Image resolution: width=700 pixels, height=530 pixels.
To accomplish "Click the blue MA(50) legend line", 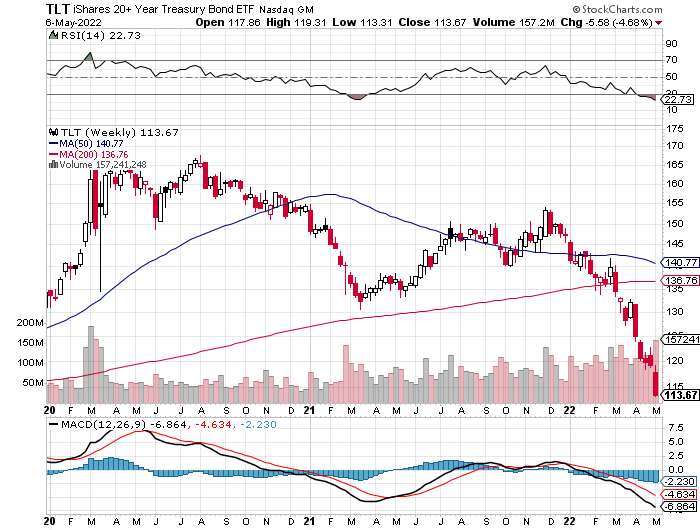I will coord(54,143).
